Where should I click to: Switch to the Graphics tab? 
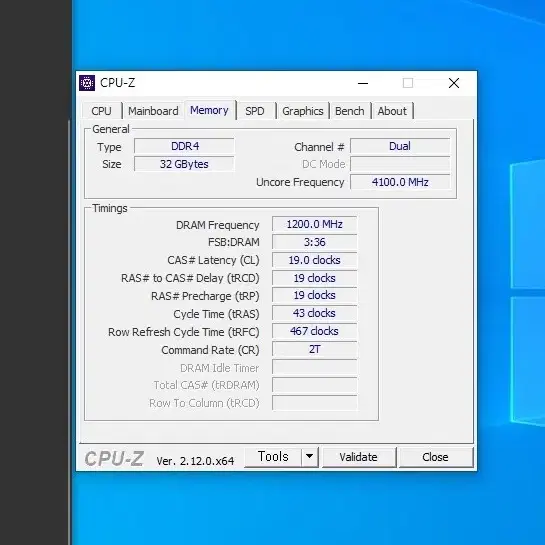click(303, 111)
